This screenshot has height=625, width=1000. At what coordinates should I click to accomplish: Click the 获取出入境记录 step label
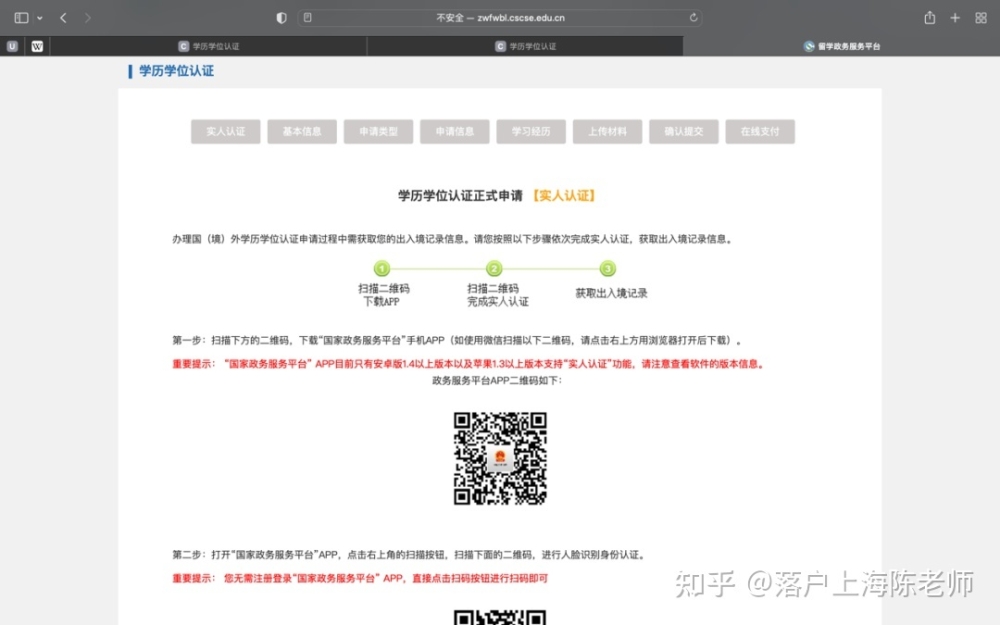(x=611, y=293)
